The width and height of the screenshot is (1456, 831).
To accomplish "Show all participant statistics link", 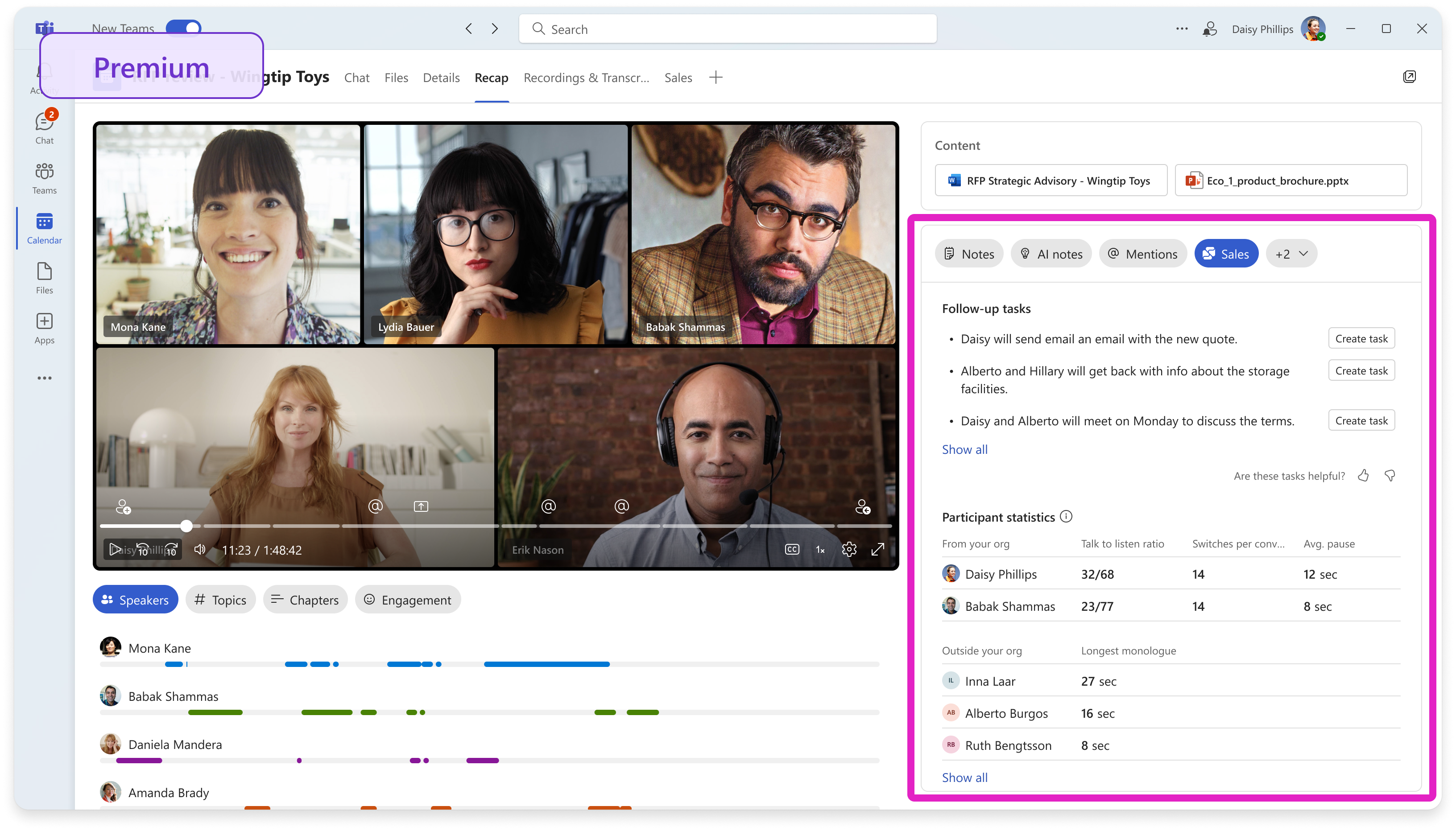I will coord(963,777).
